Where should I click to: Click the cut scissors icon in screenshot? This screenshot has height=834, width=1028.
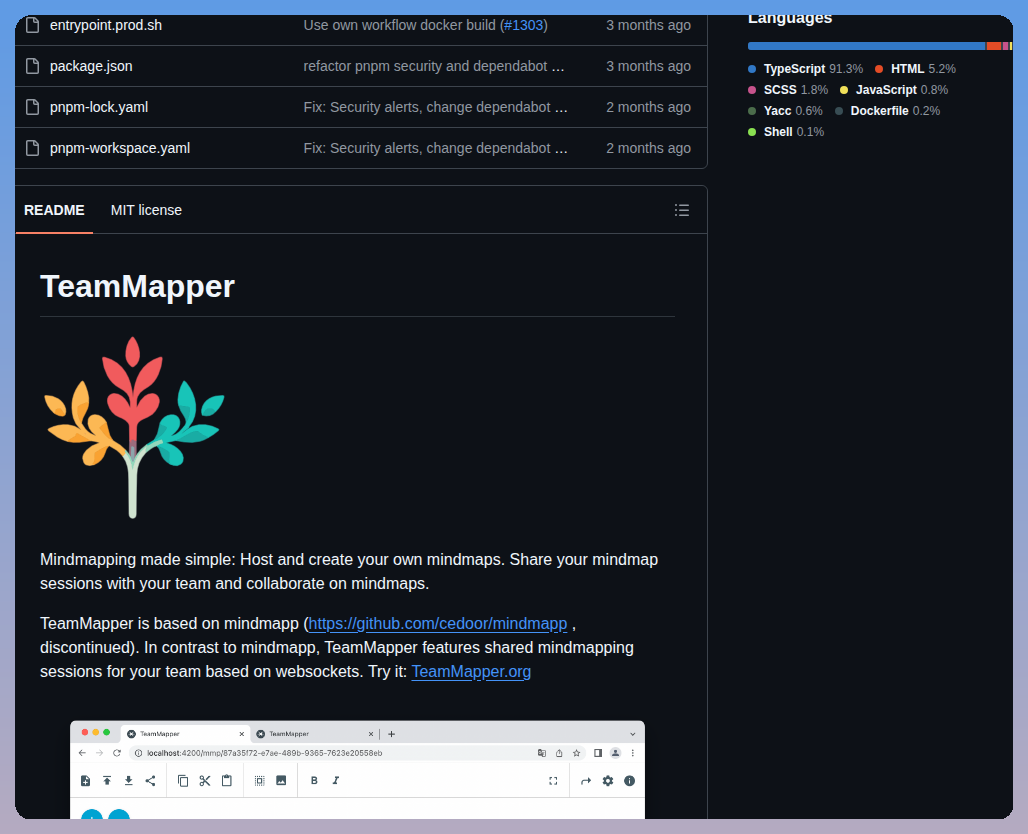pos(205,780)
